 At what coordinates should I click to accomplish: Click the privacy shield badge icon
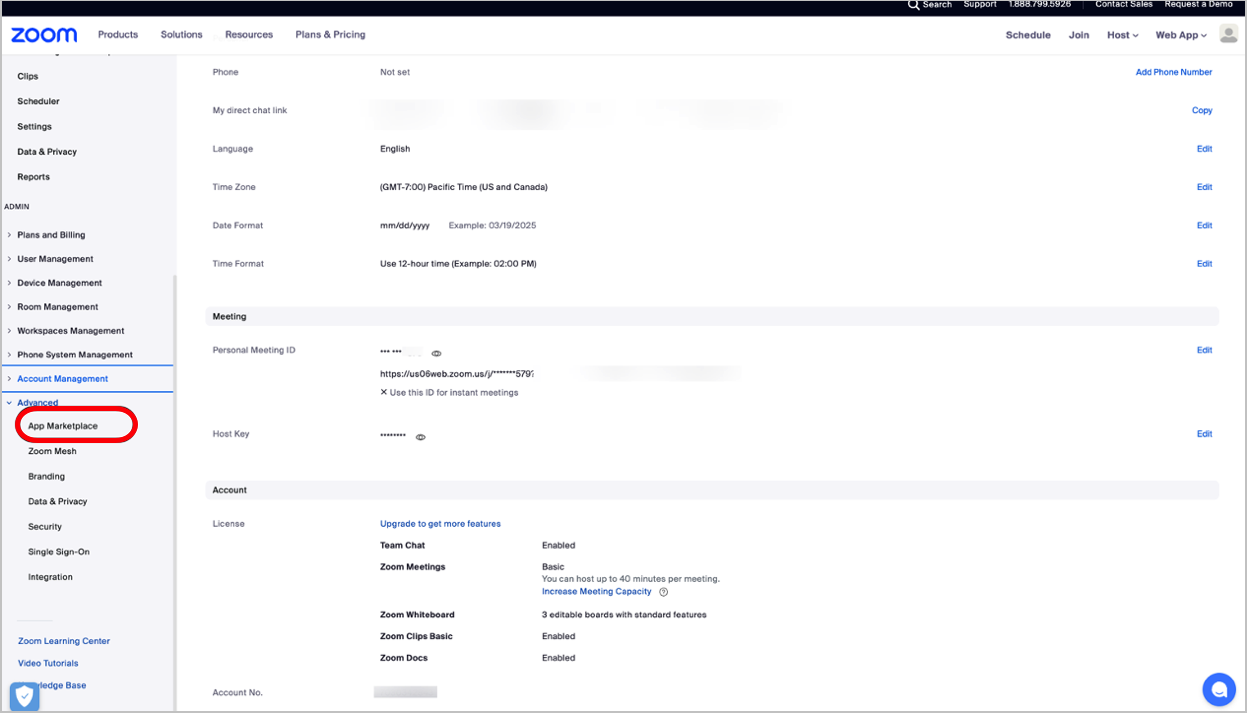[x=24, y=696]
